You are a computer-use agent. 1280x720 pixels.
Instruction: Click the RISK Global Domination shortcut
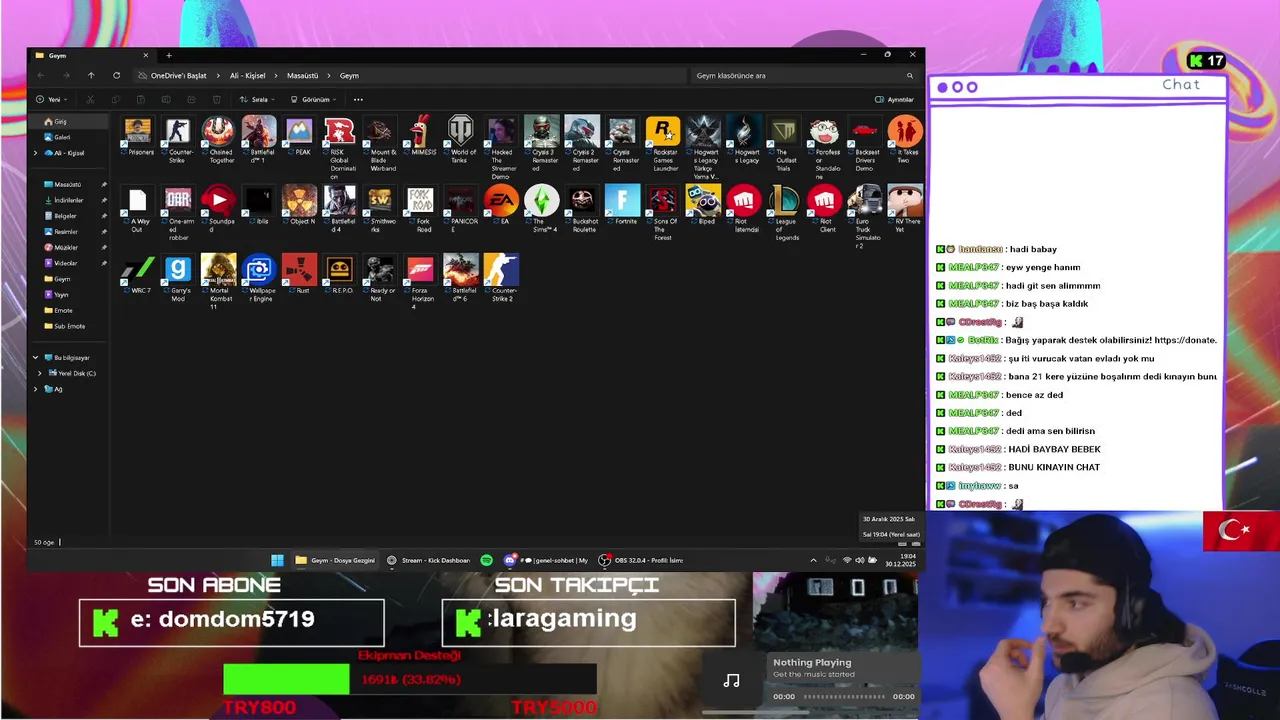[339, 148]
